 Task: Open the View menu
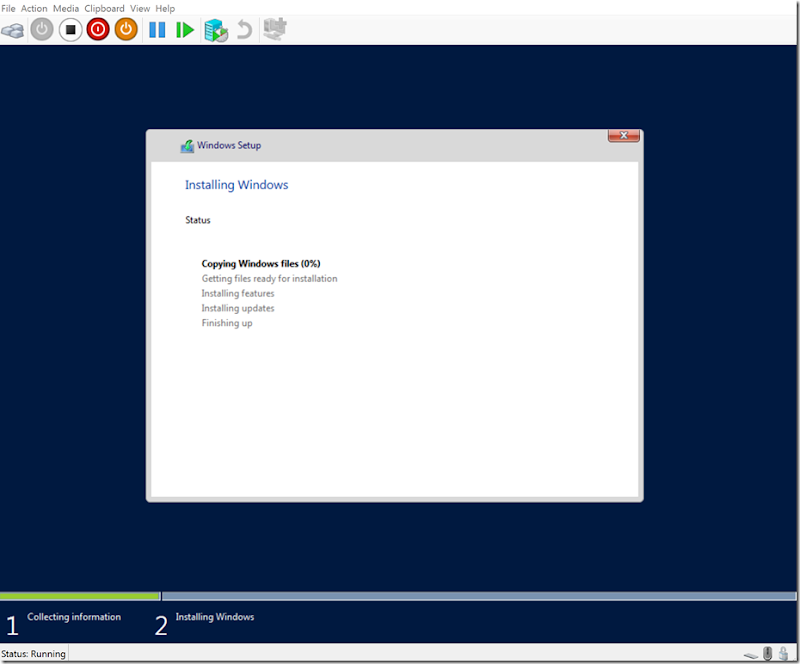[140, 8]
